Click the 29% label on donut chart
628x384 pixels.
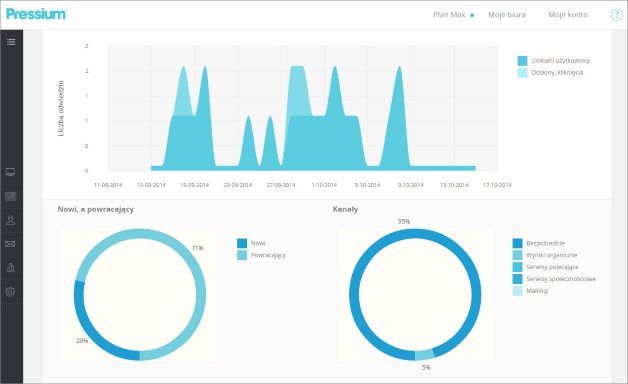pos(82,341)
